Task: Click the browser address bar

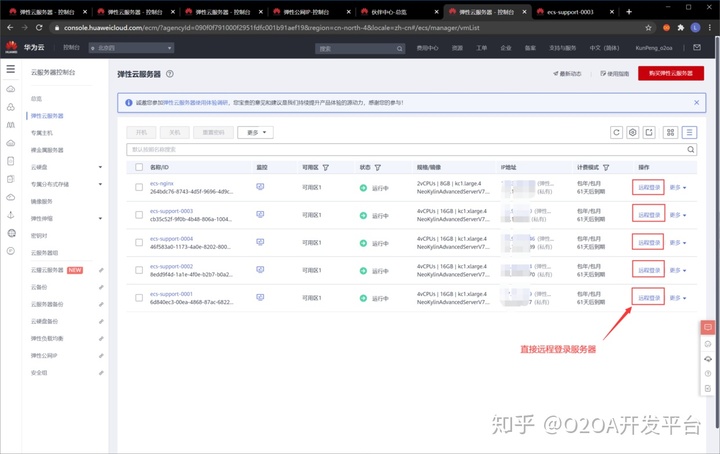Action: [x=349, y=28]
